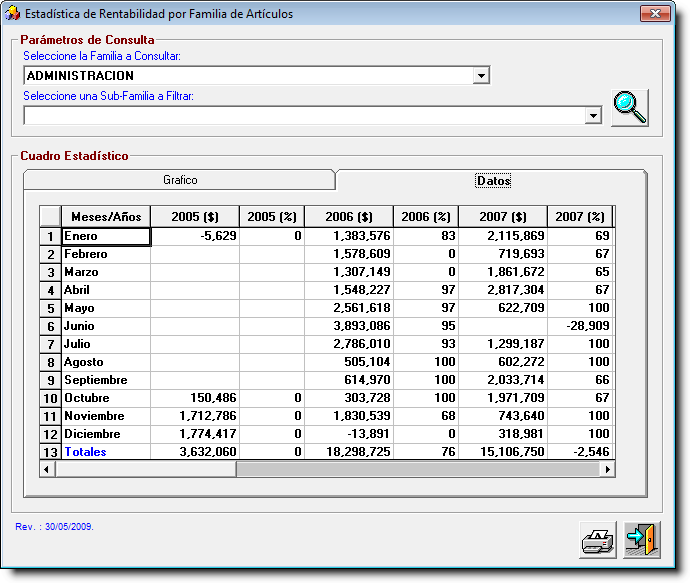Close the Estadística de Rentabilidad window

tap(655, 13)
